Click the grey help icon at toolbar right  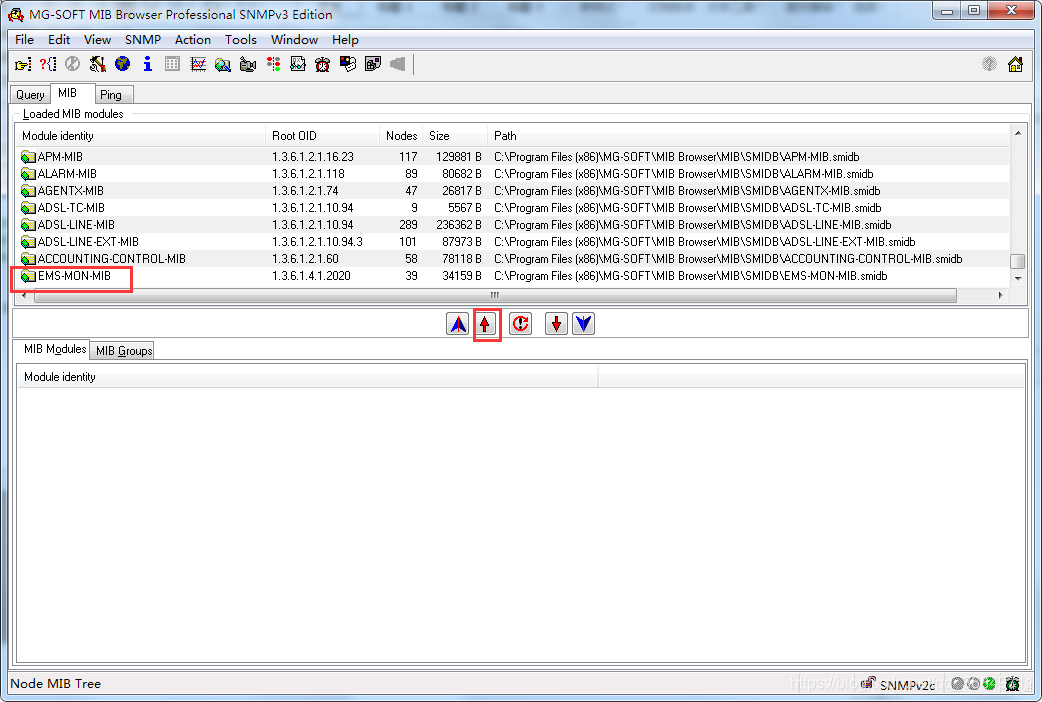990,64
